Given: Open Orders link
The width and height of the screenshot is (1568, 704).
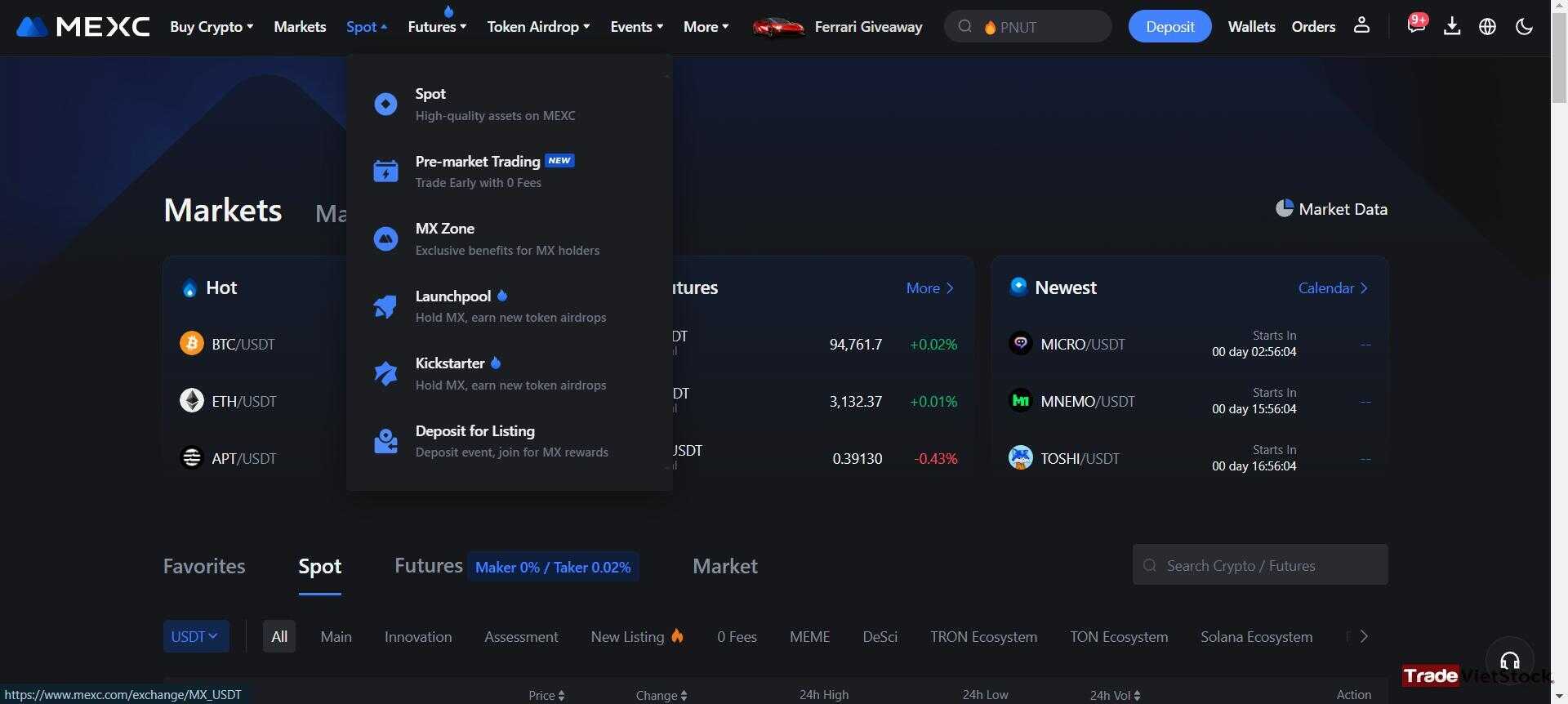Looking at the screenshot, I should pyautogui.click(x=1313, y=26).
